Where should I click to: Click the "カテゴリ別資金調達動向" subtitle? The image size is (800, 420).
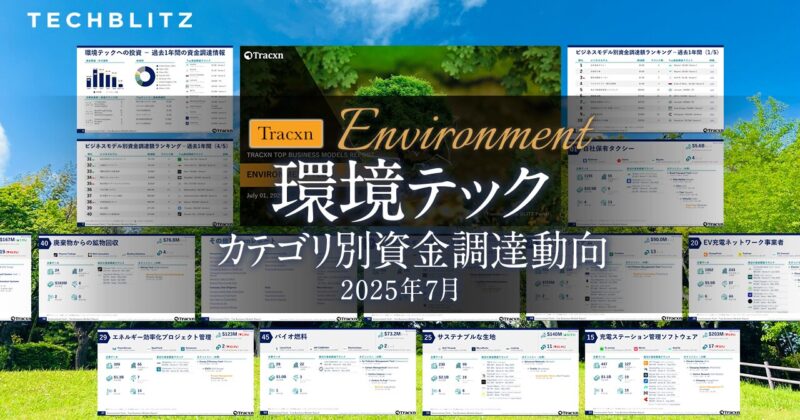412,252
